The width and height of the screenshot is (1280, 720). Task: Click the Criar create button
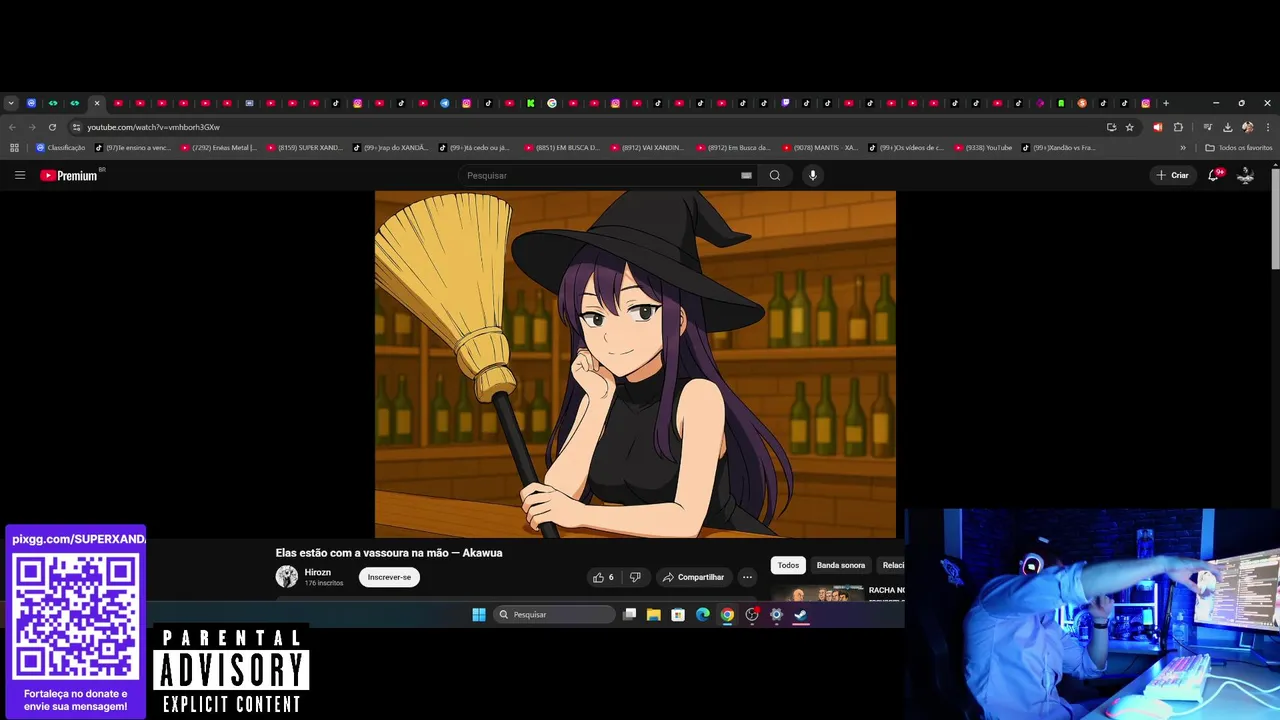coord(1172,175)
